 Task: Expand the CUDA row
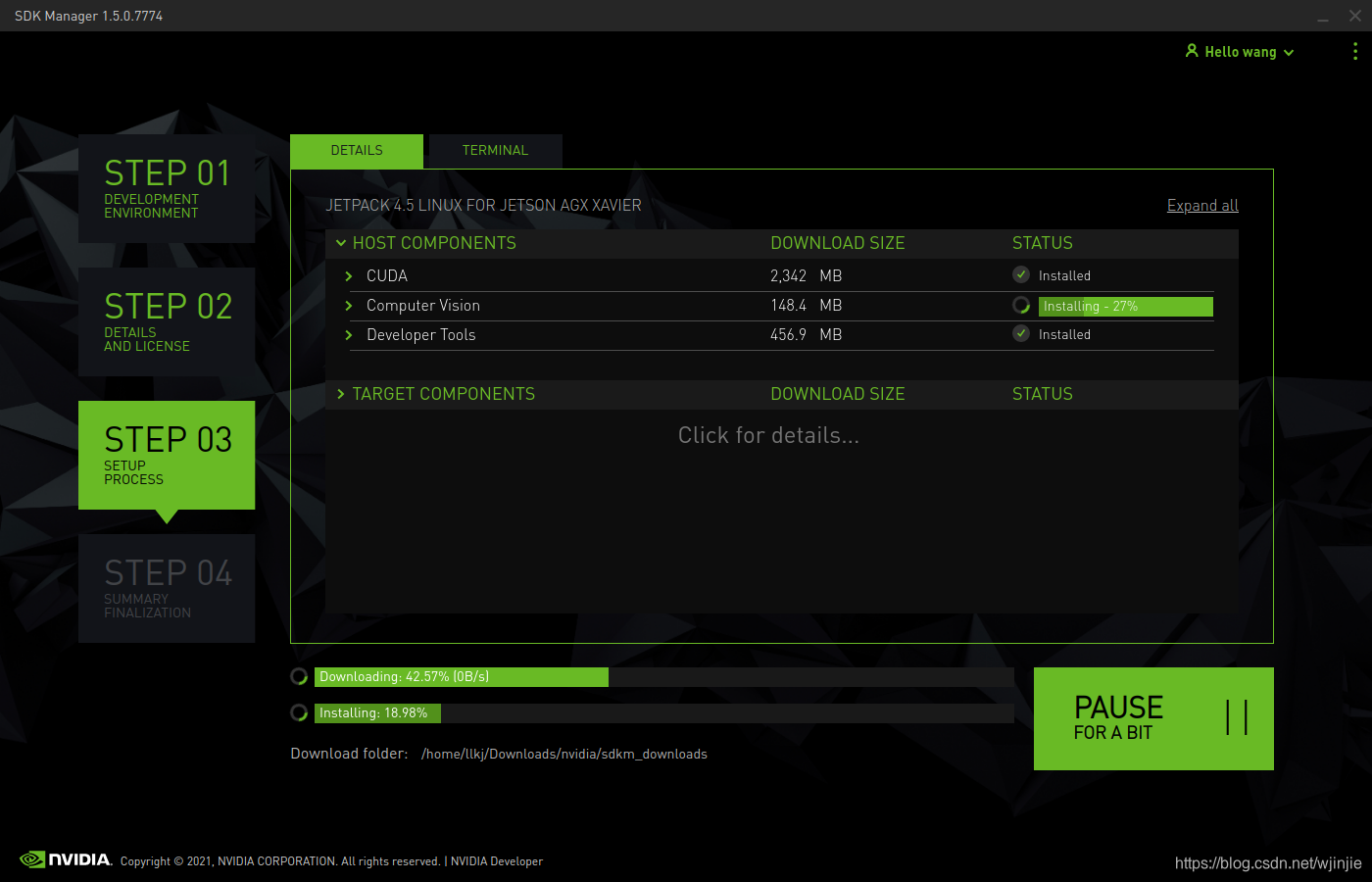(348, 276)
